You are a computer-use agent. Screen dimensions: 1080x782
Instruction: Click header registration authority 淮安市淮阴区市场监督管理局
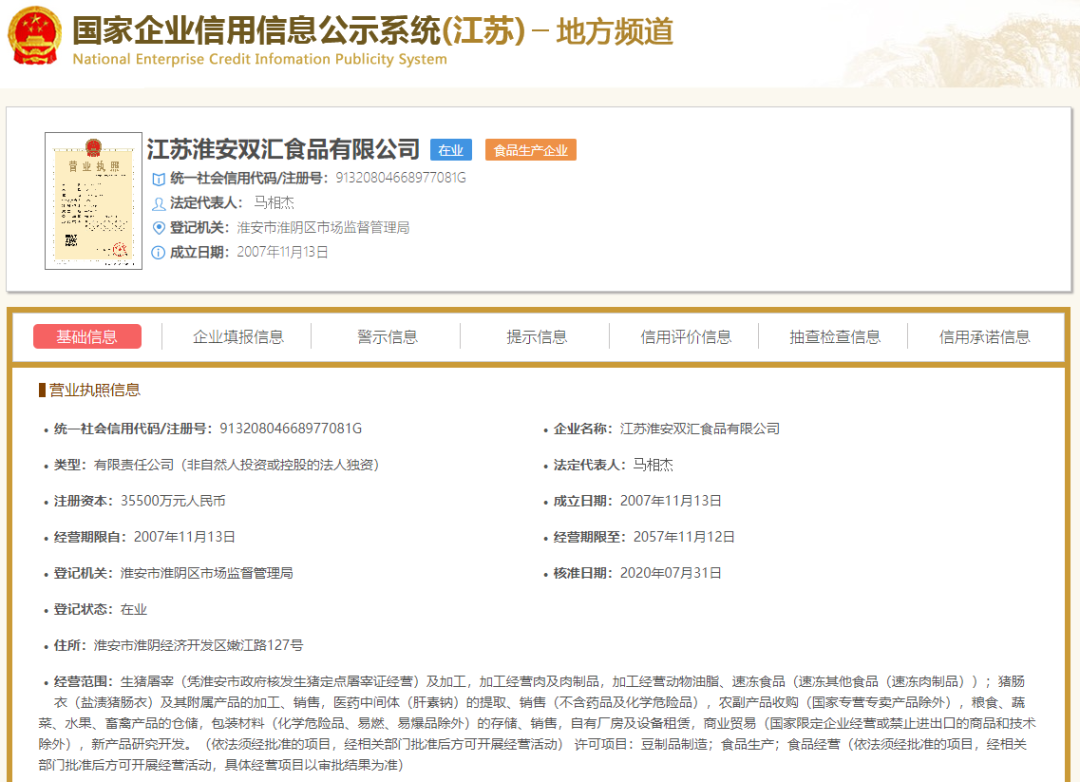pos(323,227)
